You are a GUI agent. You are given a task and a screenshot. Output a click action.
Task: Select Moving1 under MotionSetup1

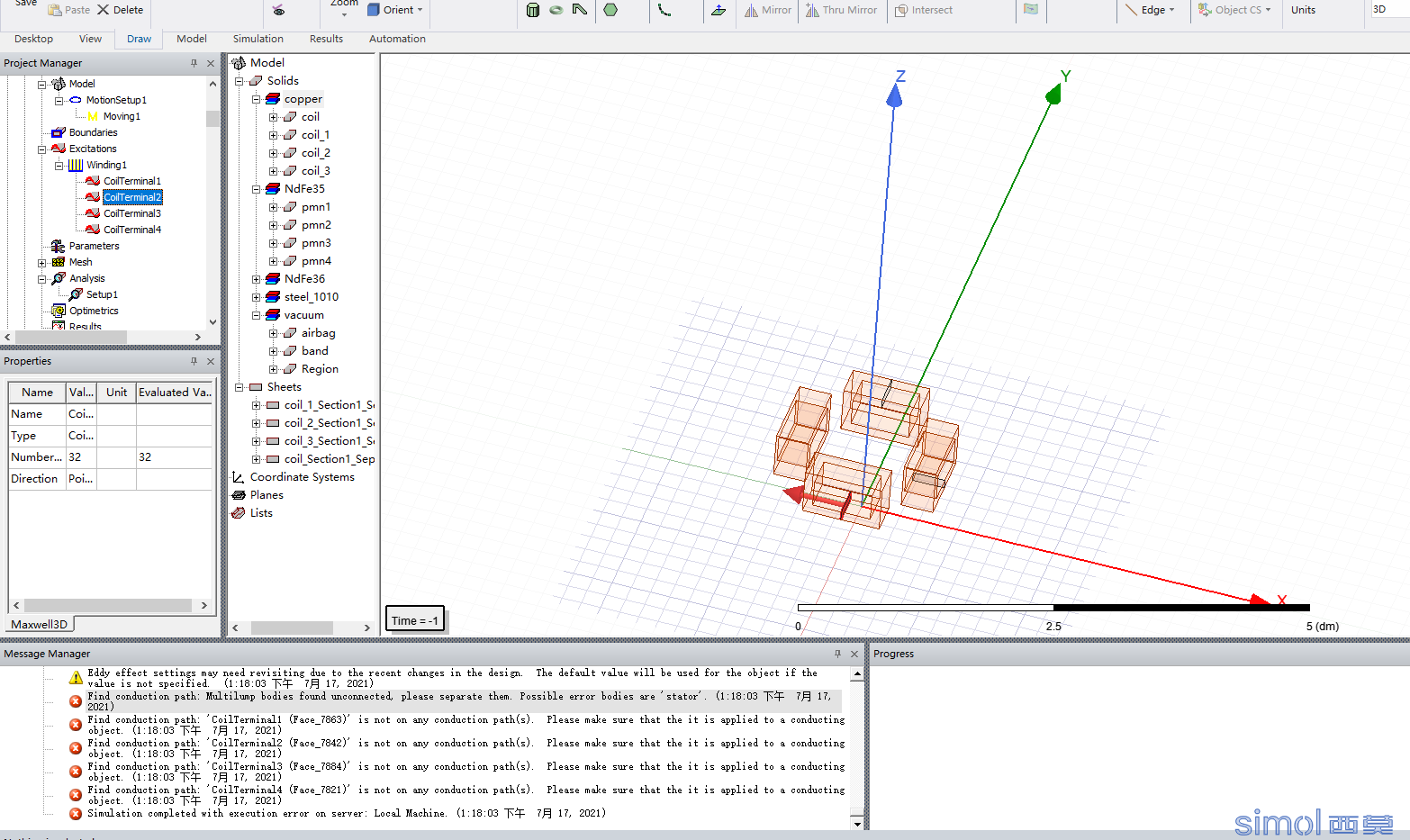[x=122, y=116]
